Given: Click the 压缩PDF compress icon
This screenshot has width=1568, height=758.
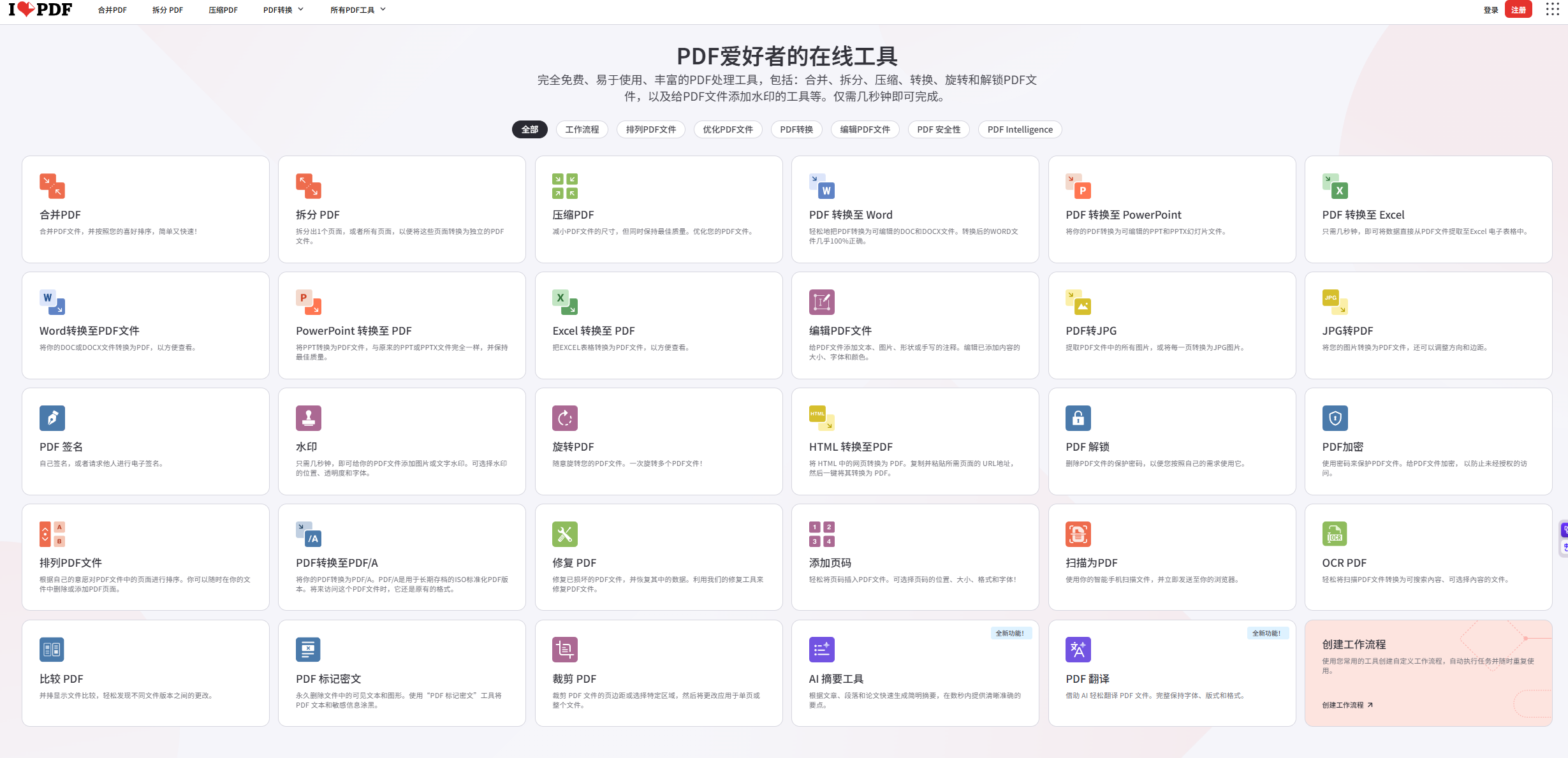Looking at the screenshot, I should pyautogui.click(x=565, y=186).
